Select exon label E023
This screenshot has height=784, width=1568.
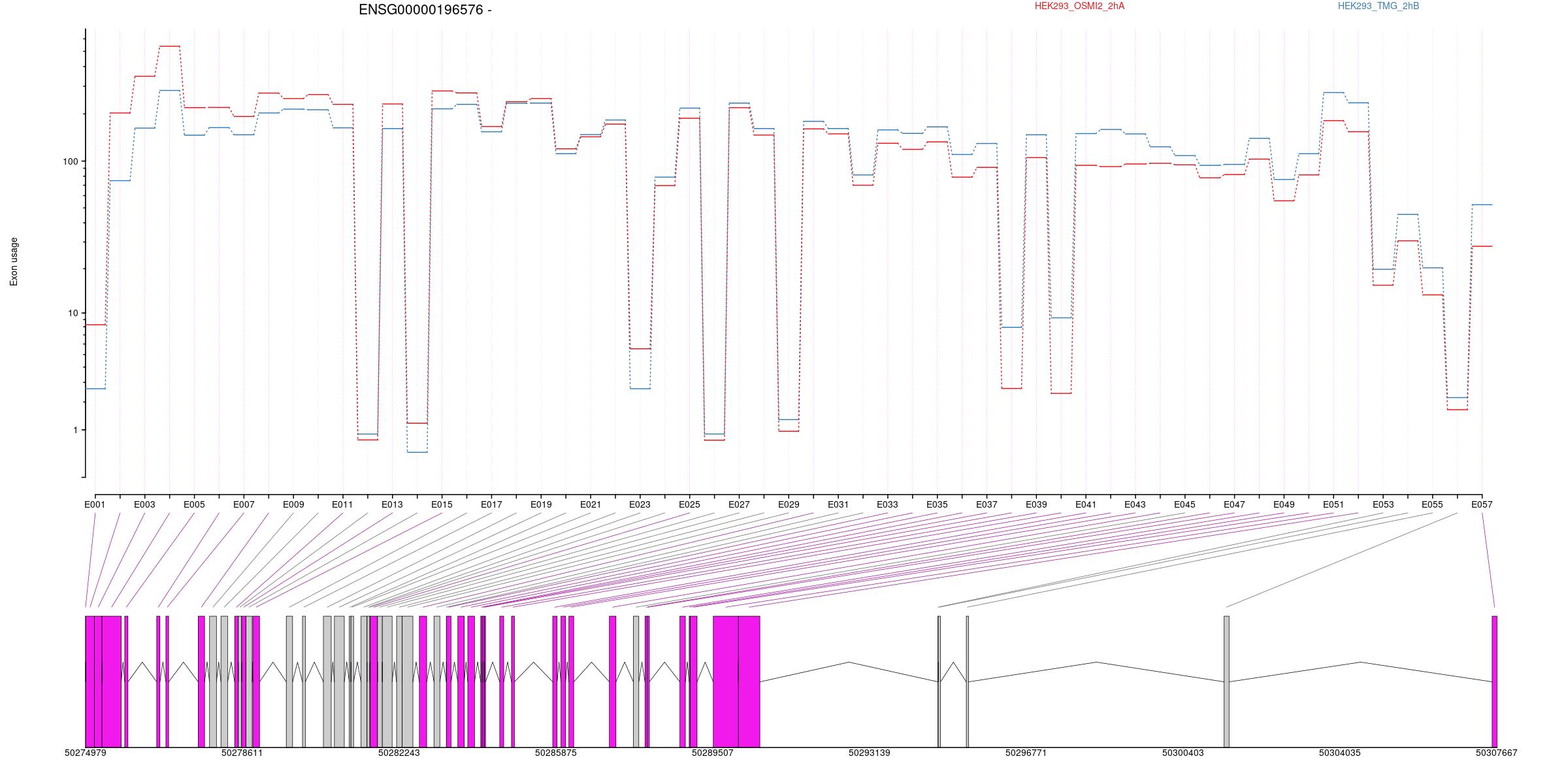click(640, 504)
